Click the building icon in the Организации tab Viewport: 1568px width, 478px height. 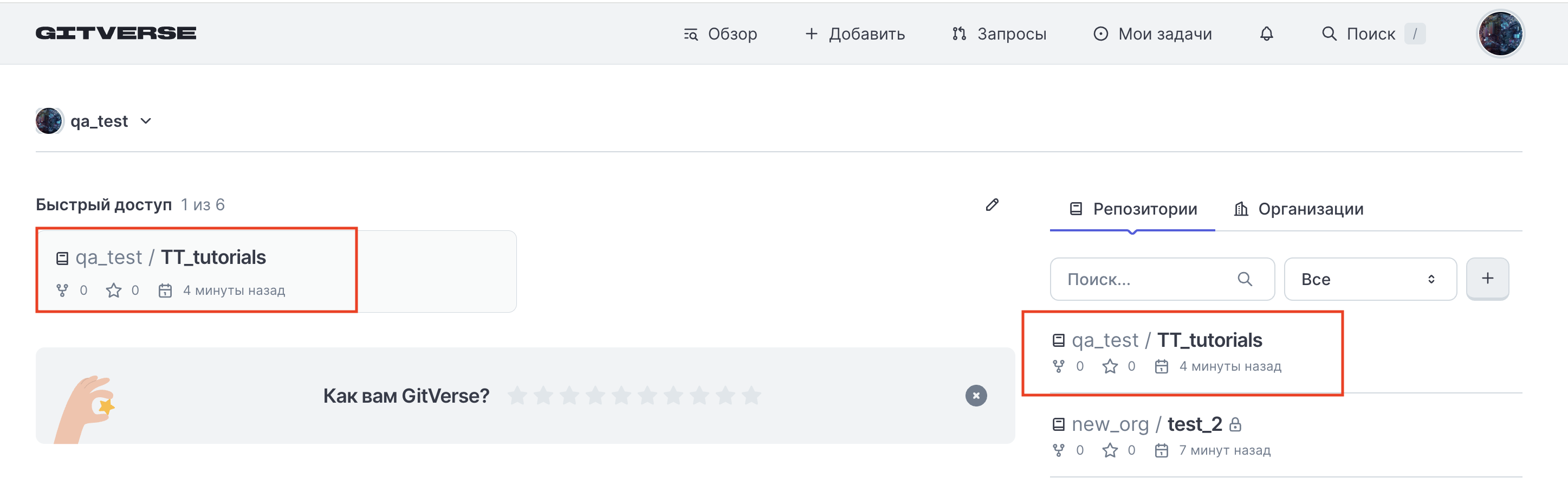pos(1241,209)
